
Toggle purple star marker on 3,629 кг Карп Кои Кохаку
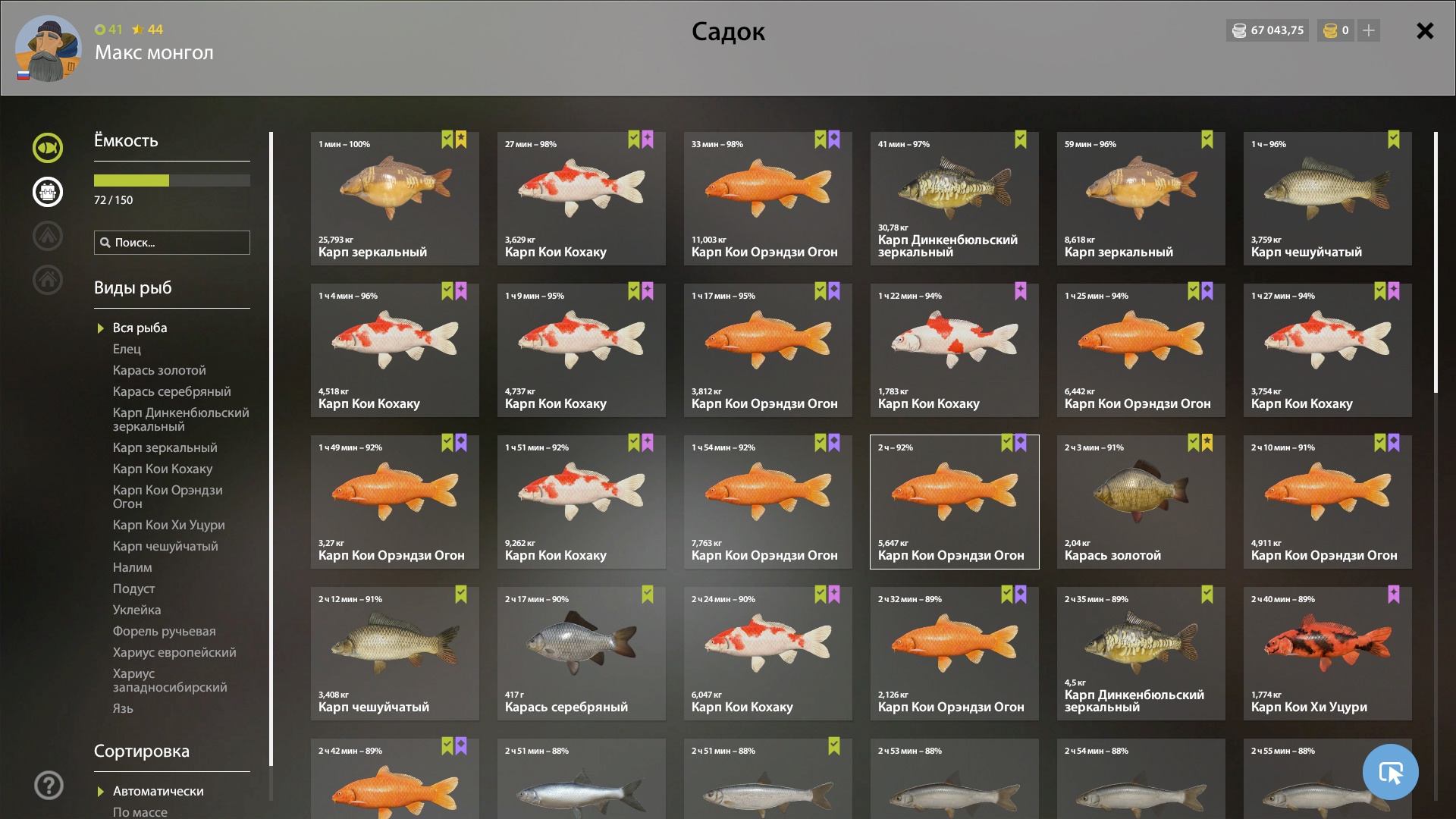648,140
